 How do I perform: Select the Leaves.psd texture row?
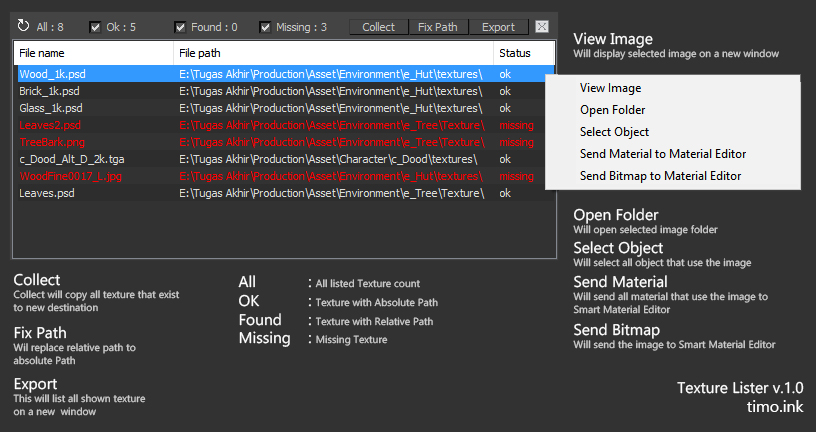(x=46, y=193)
